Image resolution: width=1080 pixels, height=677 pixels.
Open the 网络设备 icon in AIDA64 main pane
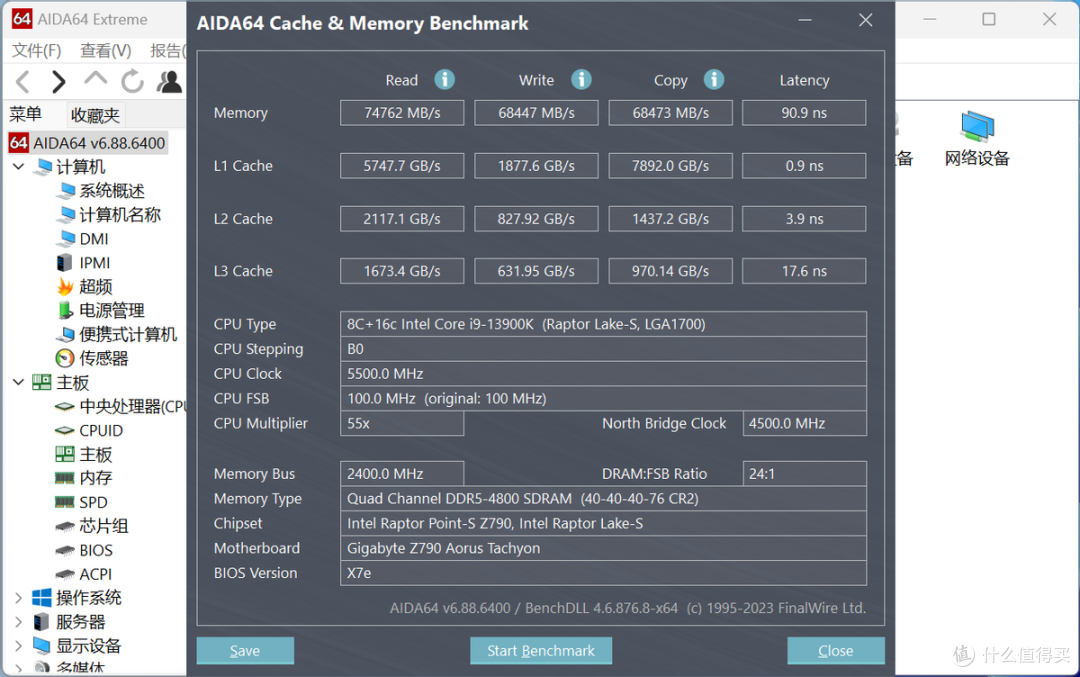977,140
